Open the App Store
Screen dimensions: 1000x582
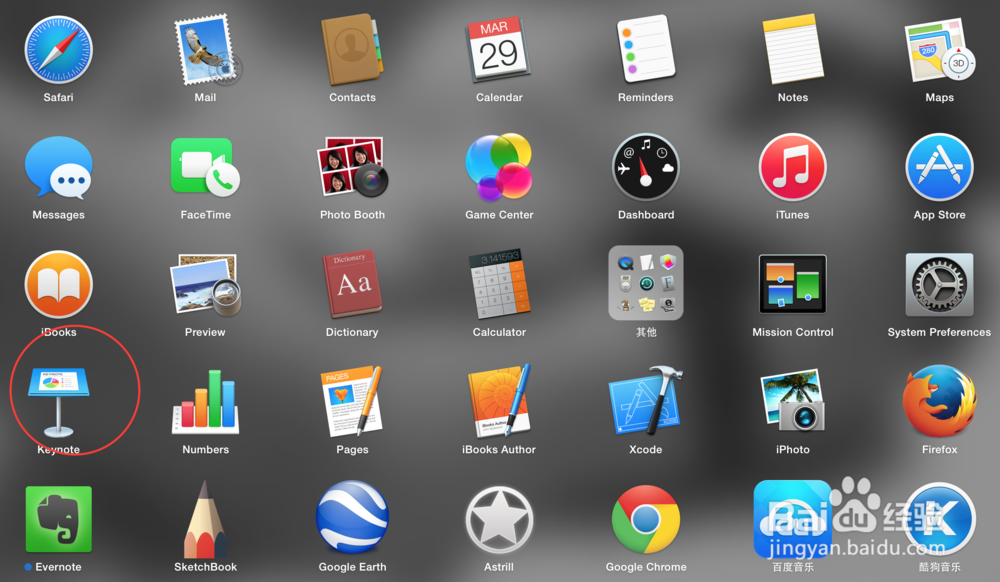click(939, 167)
